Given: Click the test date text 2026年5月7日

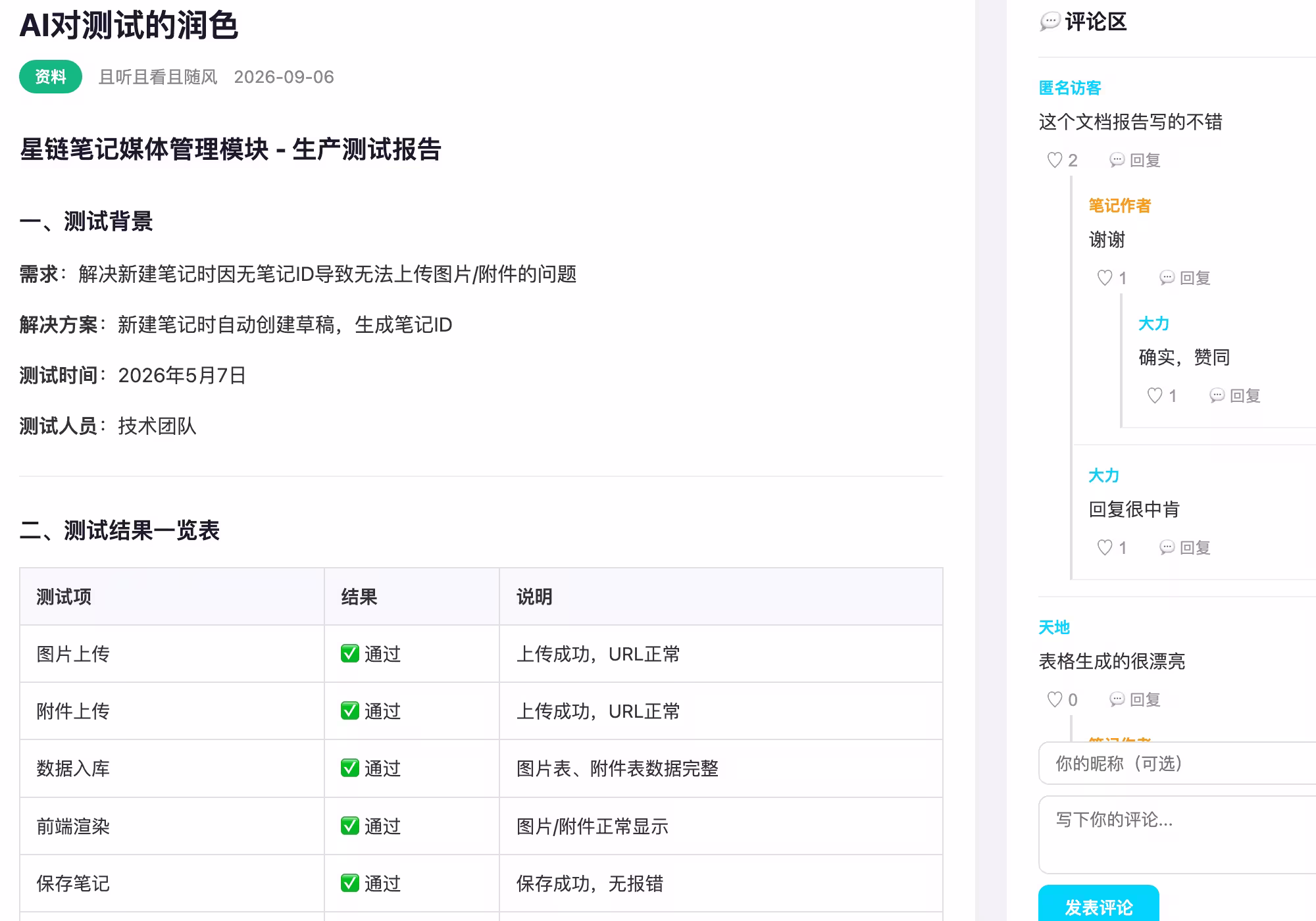Looking at the screenshot, I should (182, 376).
